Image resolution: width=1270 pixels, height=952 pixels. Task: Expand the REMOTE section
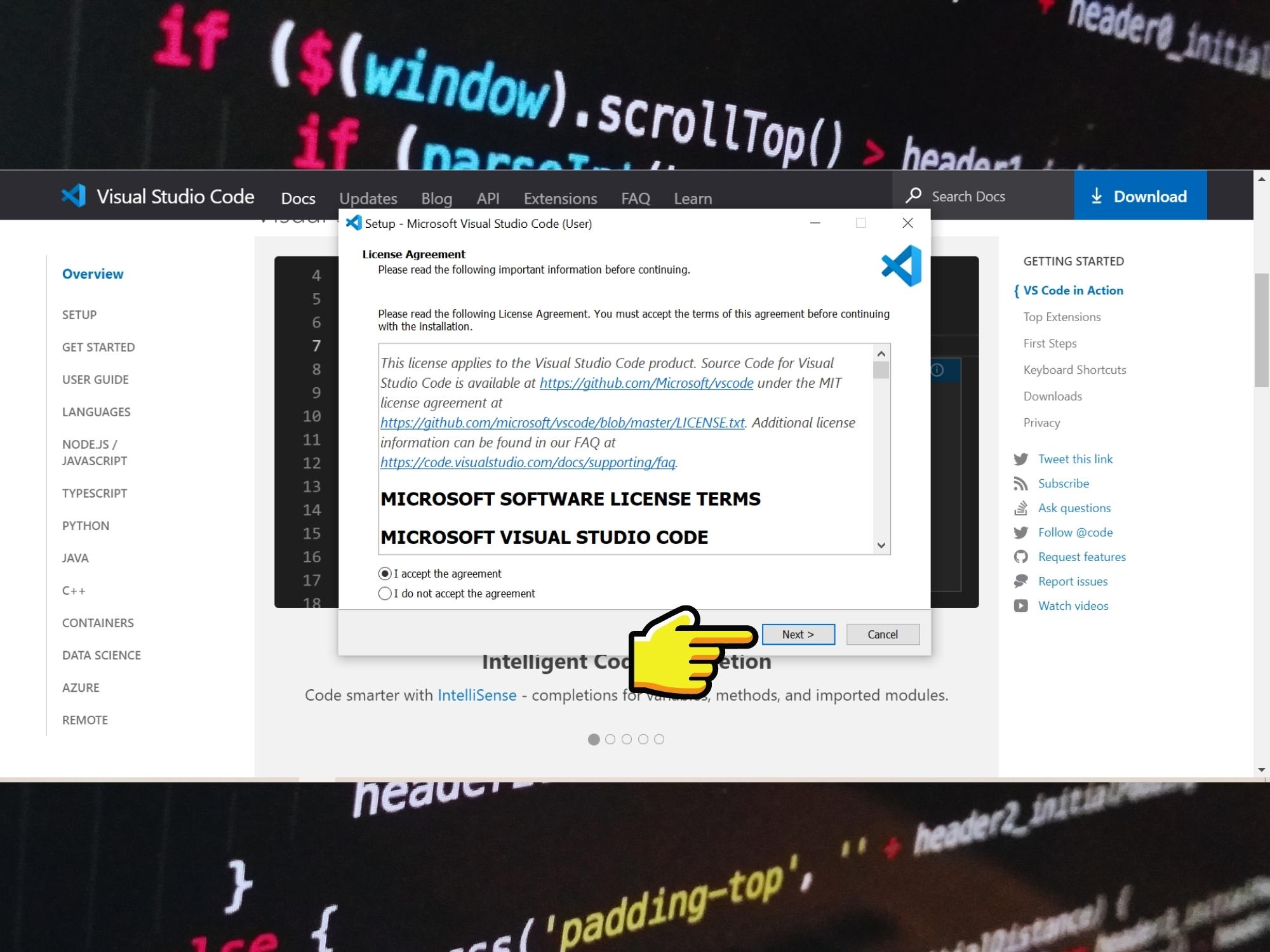(x=85, y=720)
